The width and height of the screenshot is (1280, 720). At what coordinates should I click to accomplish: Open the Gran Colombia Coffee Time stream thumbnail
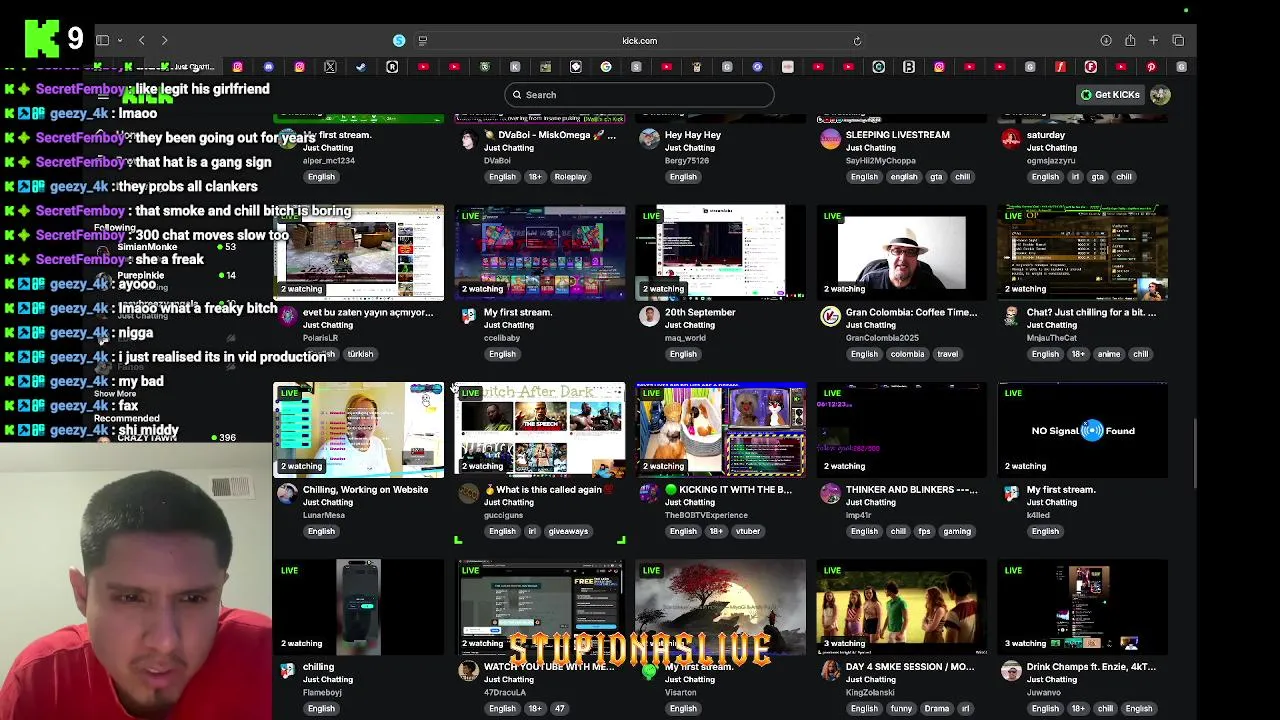point(901,252)
